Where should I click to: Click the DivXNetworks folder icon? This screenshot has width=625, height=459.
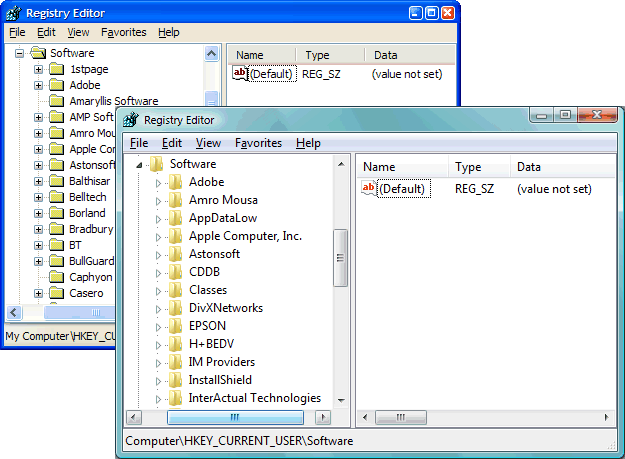pos(176,308)
